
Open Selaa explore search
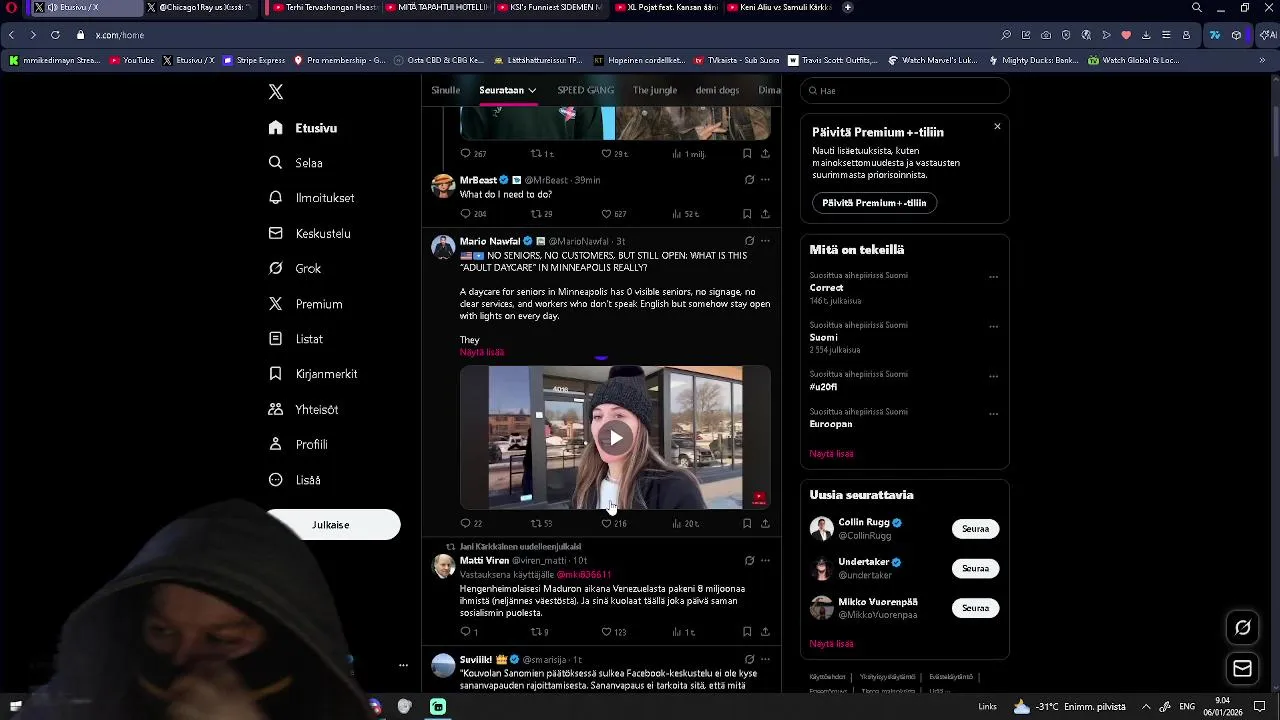tap(296, 163)
